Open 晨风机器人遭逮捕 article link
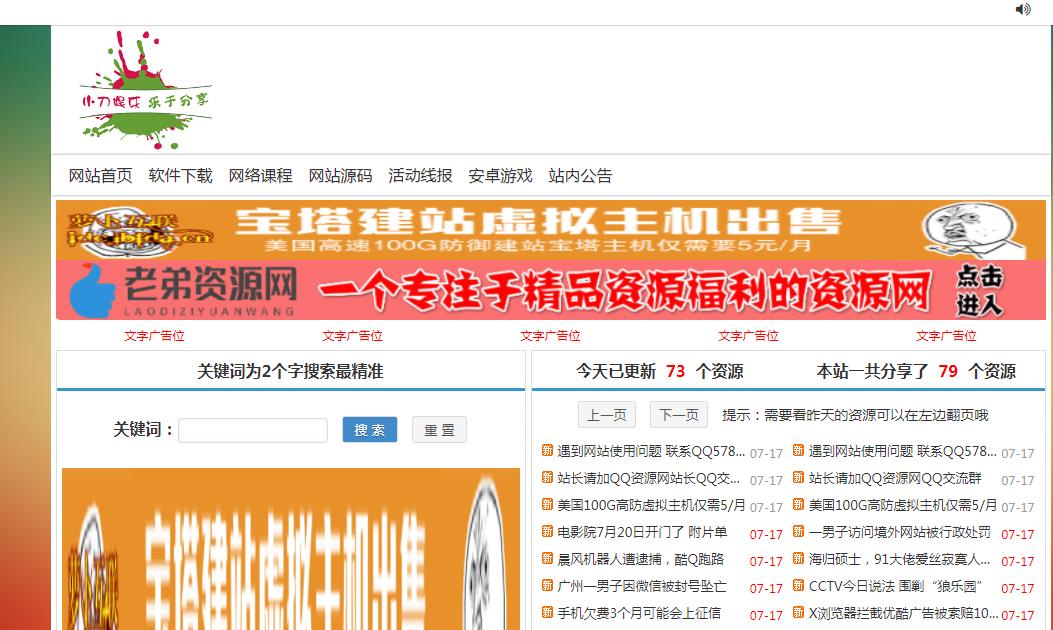This screenshot has width=1053, height=630. pos(640,559)
